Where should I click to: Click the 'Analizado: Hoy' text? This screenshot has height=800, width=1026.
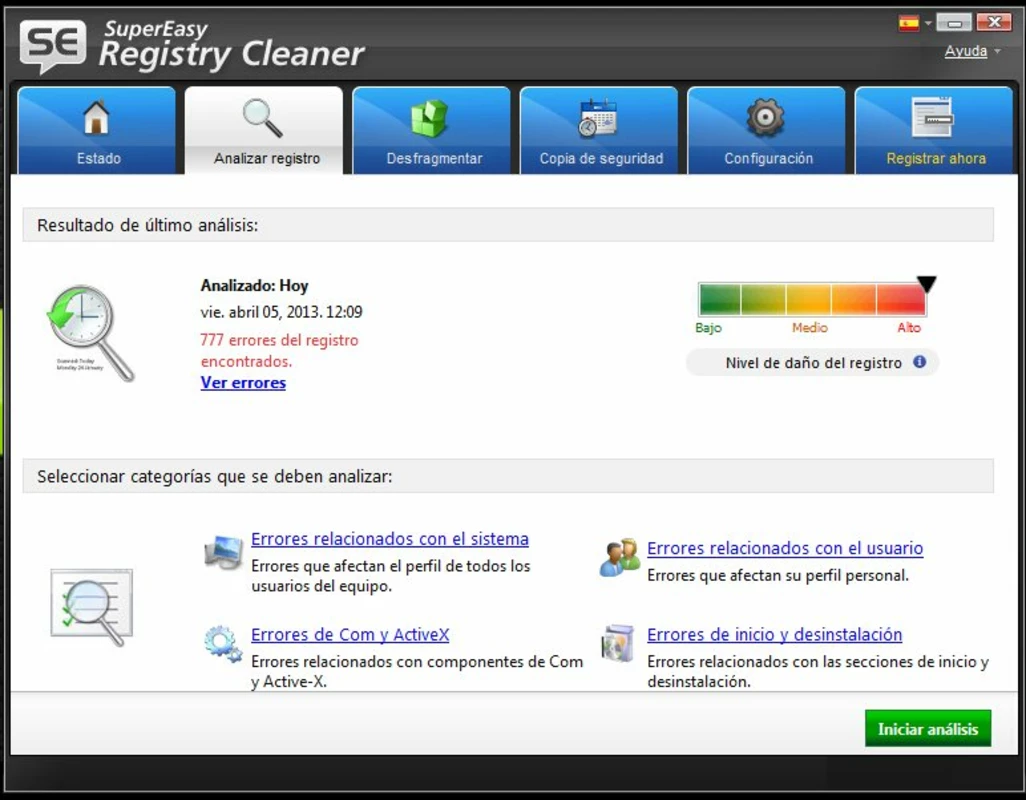click(254, 286)
